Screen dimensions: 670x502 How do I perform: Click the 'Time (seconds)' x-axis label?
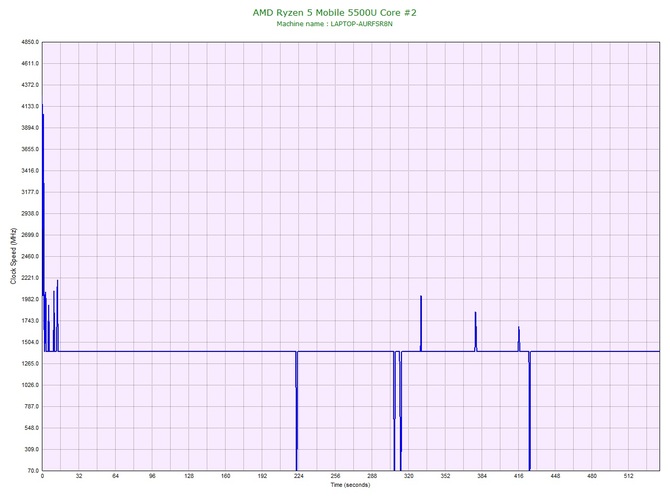(350, 484)
